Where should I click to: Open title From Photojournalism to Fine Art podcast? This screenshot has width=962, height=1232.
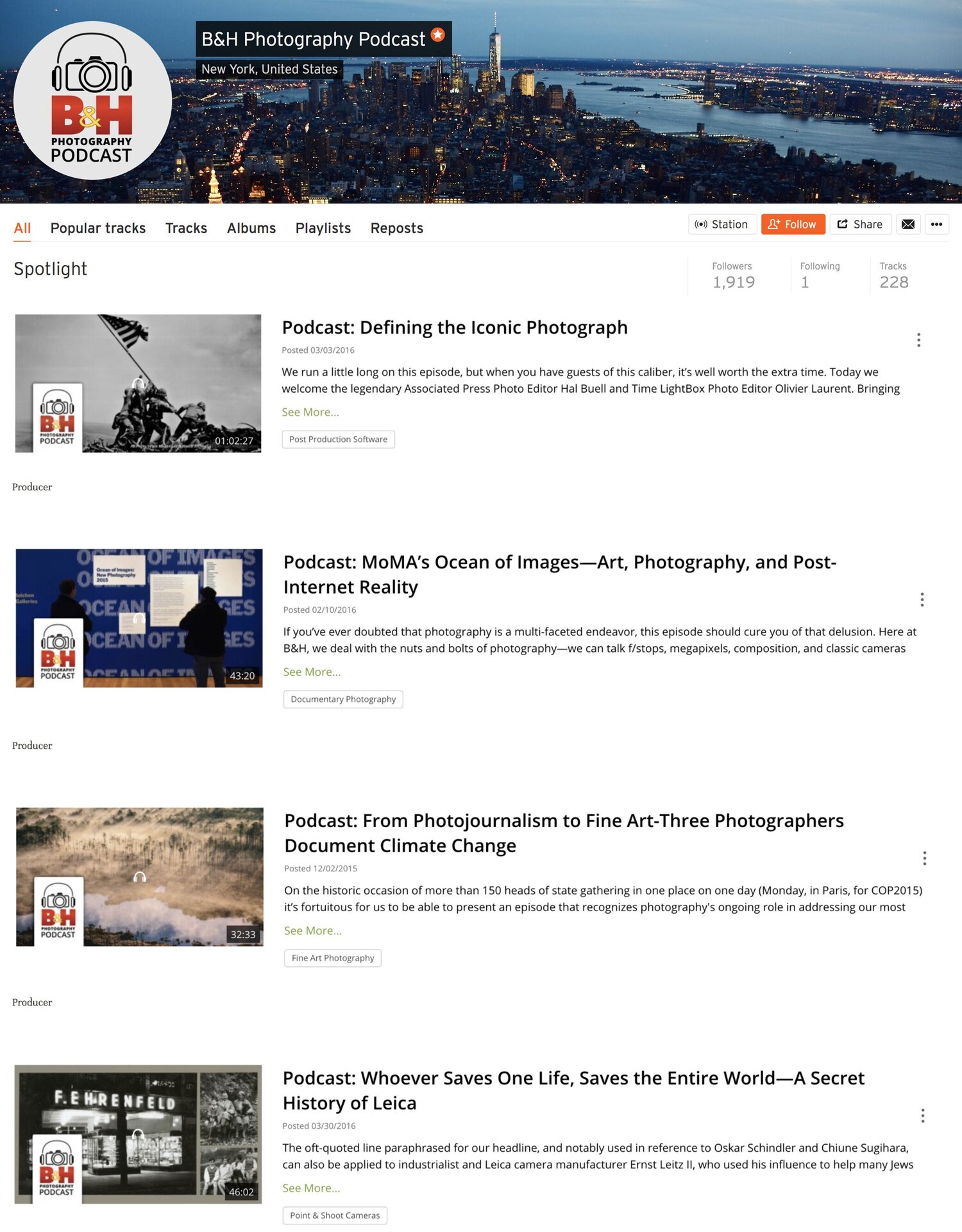tap(564, 833)
